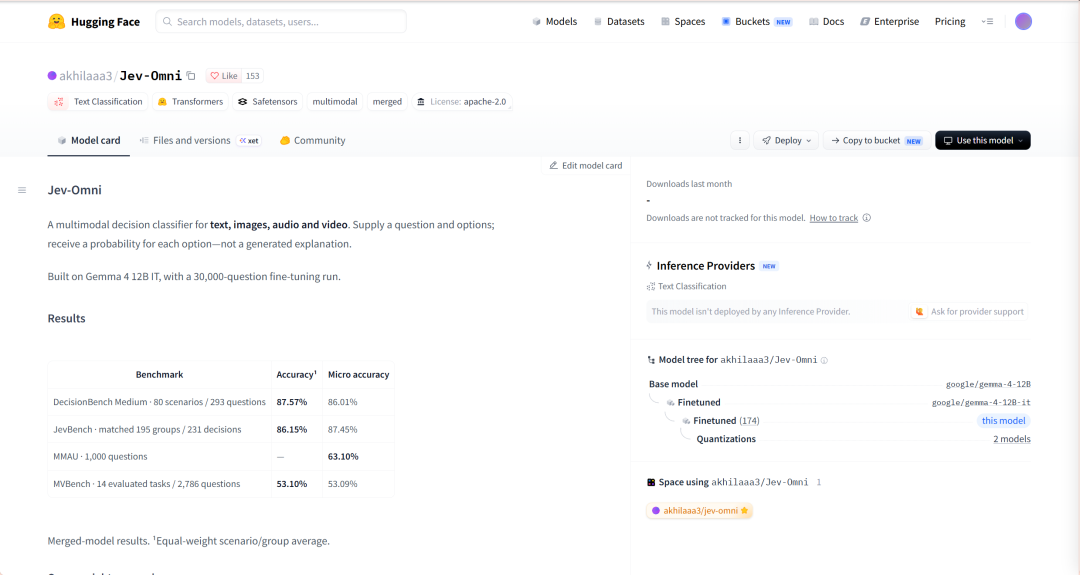The image size is (1080, 575).
Task: Open Models in top navigation
Action: point(554,21)
